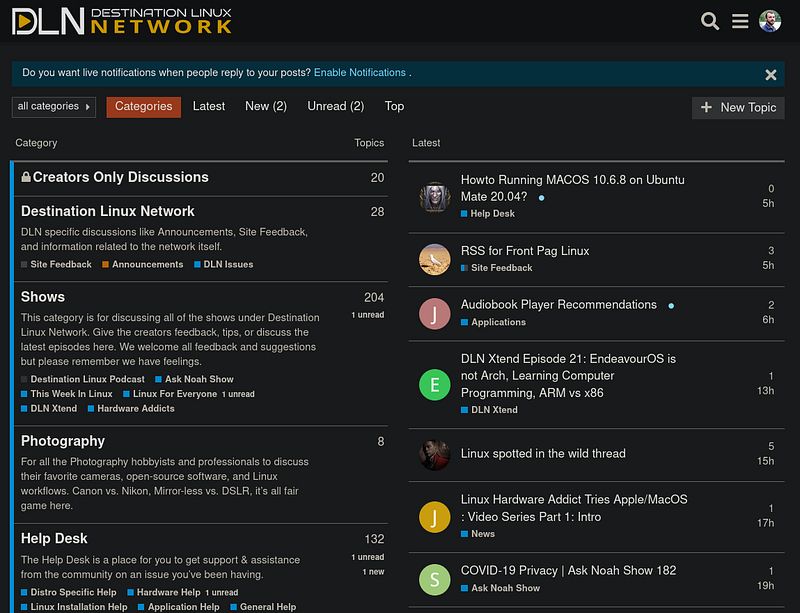Click the 1 unread link under Shows count
This screenshot has width=800, height=613.
pyautogui.click(x=367, y=315)
